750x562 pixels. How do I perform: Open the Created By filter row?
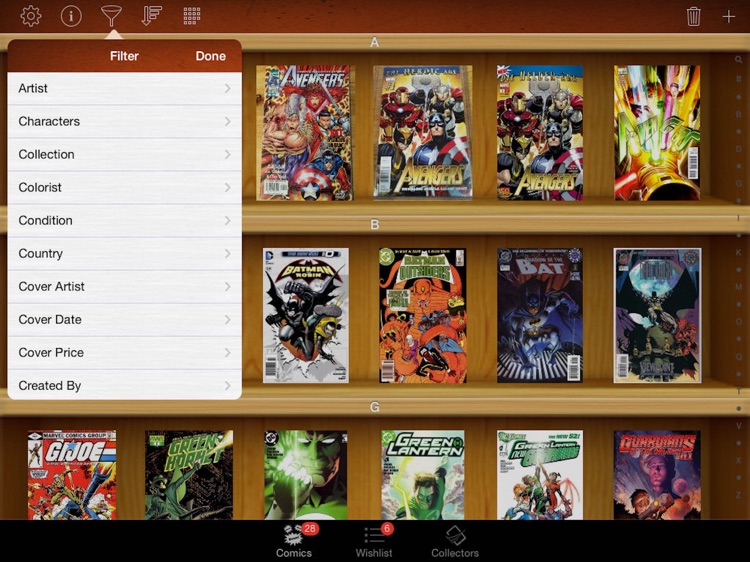(x=124, y=385)
